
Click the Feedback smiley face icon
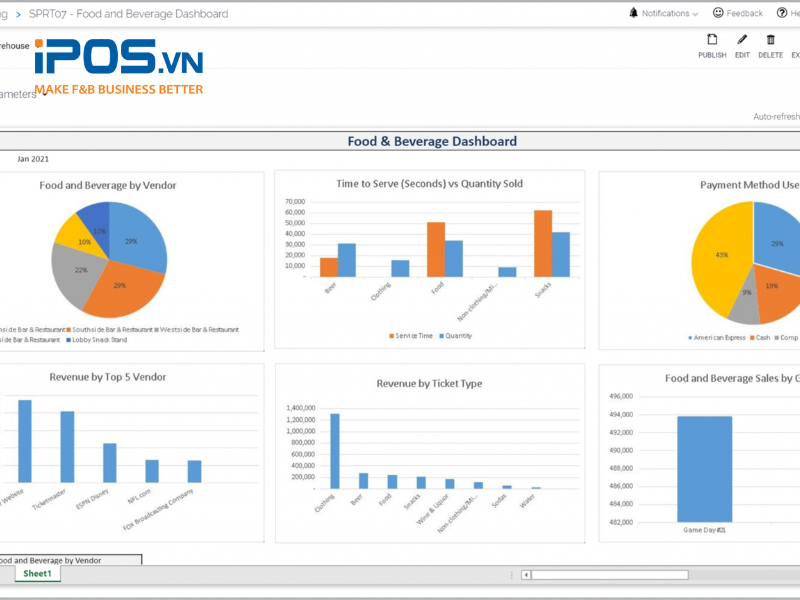pyautogui.click(x=718, y=13)
